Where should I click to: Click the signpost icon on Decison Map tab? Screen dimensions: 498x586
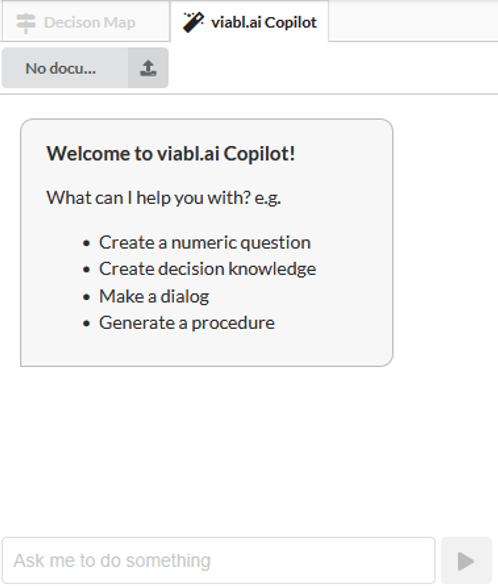(26, 23)
